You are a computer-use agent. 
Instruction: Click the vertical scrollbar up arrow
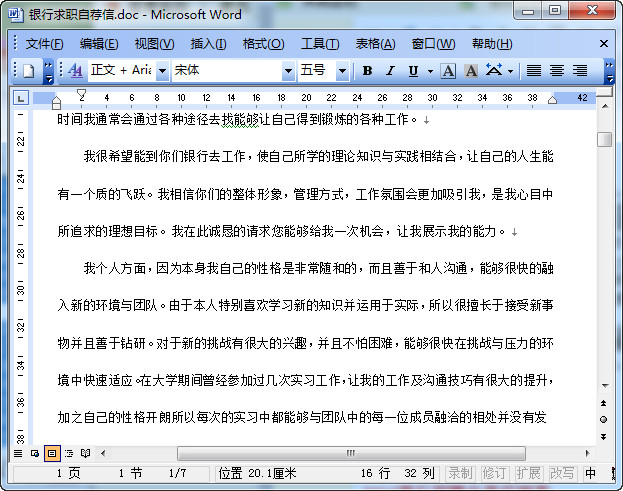pyautogui.click(x=605, y=106)
